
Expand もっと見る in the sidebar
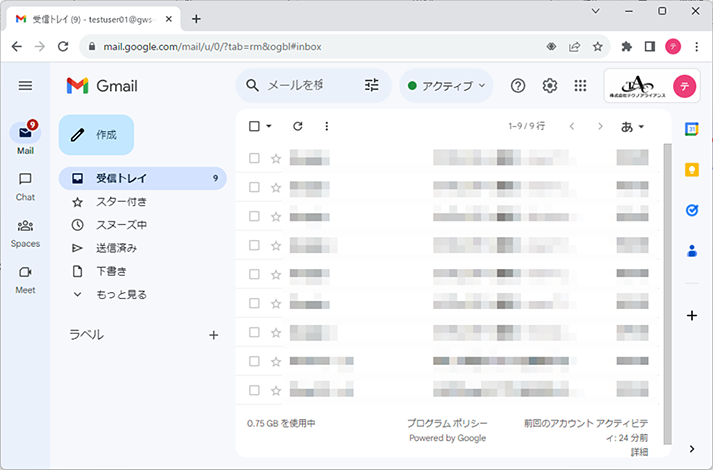coord(121,295)
